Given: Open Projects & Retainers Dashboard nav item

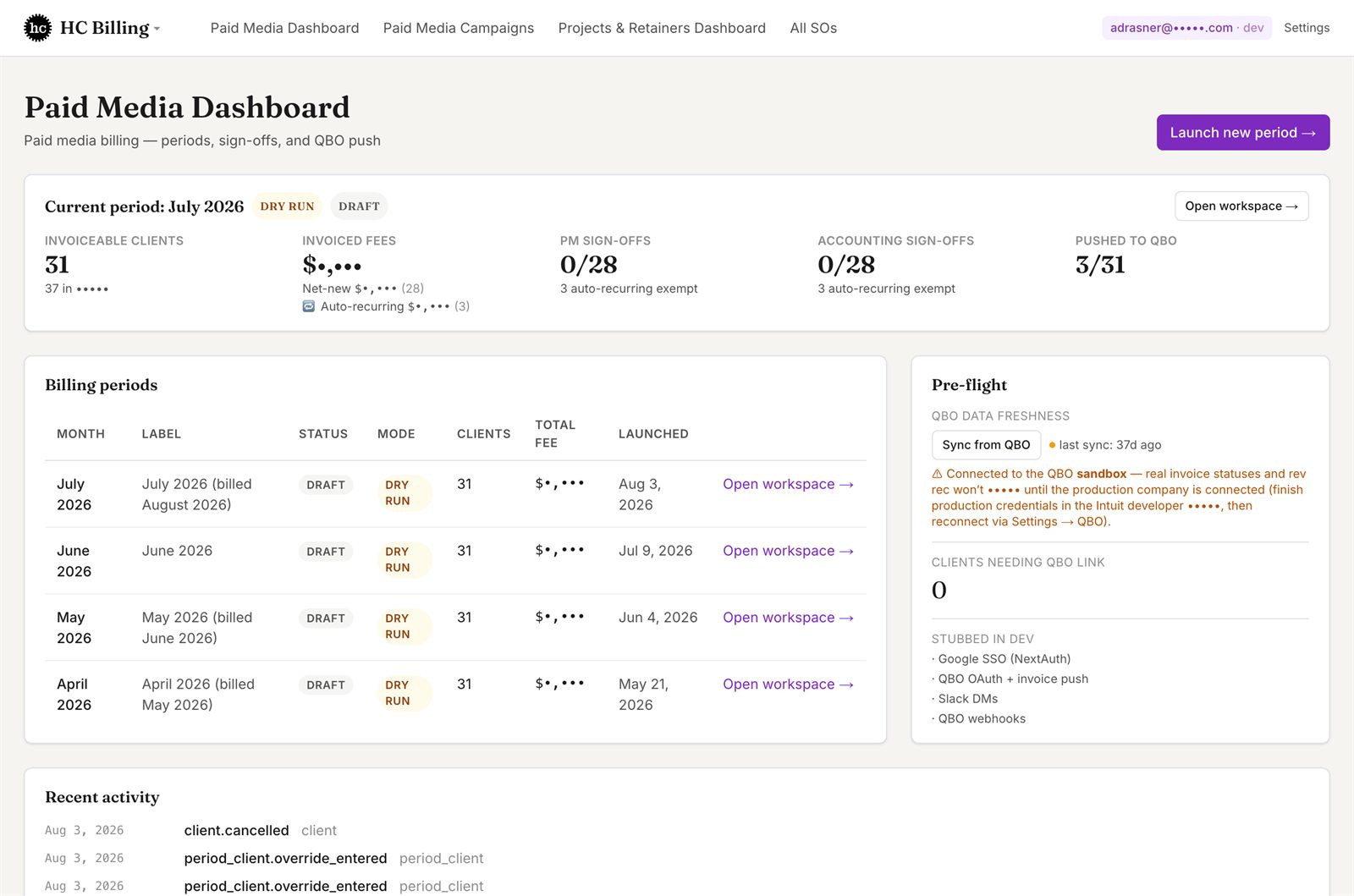Looking at the screenshot, I should (x=662, y=28).
